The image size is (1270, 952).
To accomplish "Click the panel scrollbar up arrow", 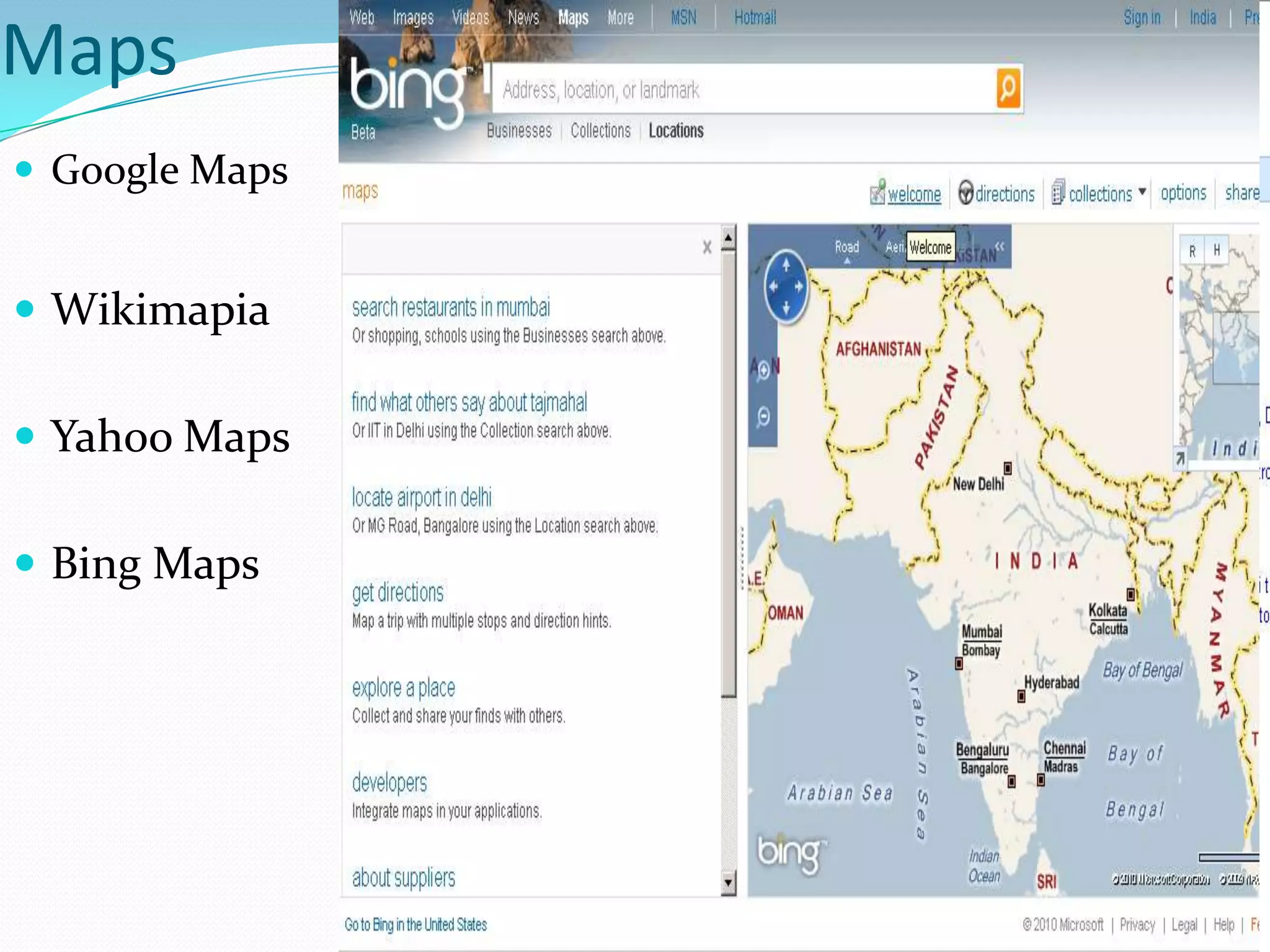I will pos(729,237).
